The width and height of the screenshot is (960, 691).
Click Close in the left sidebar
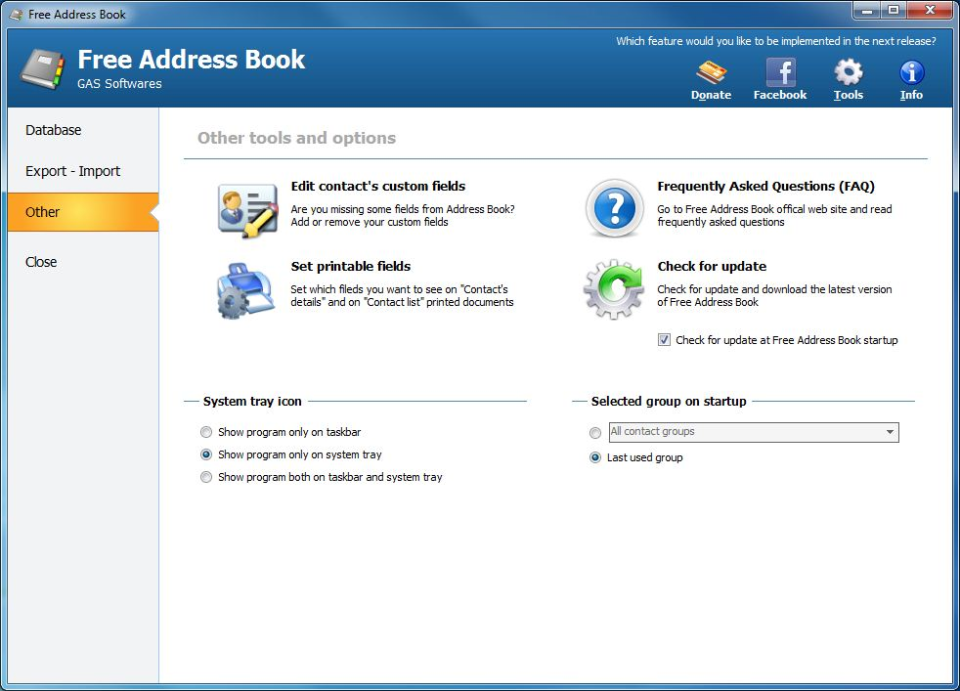click(41, 261)
